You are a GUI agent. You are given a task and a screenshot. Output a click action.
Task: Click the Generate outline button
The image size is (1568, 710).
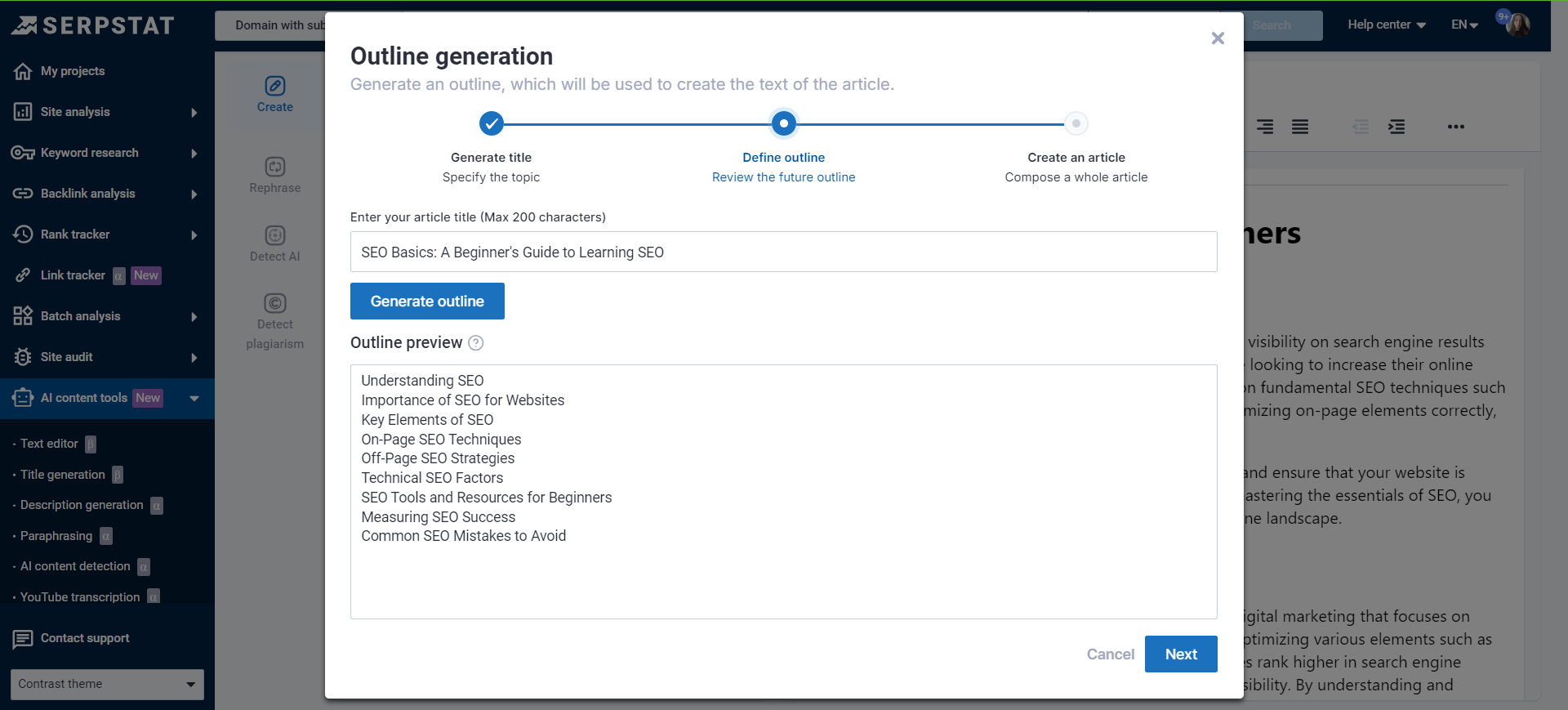tap(427, 301)
